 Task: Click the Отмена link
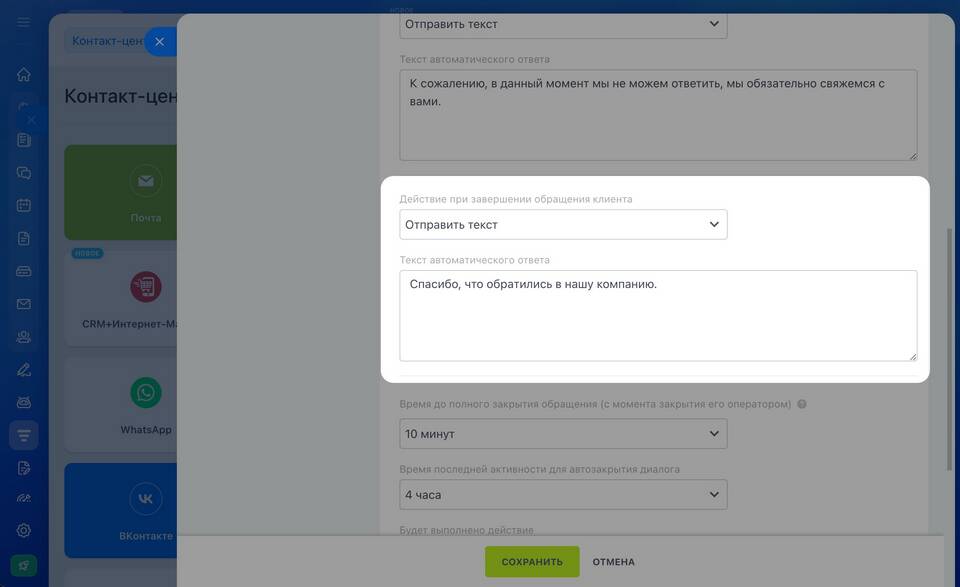point(613,562)
